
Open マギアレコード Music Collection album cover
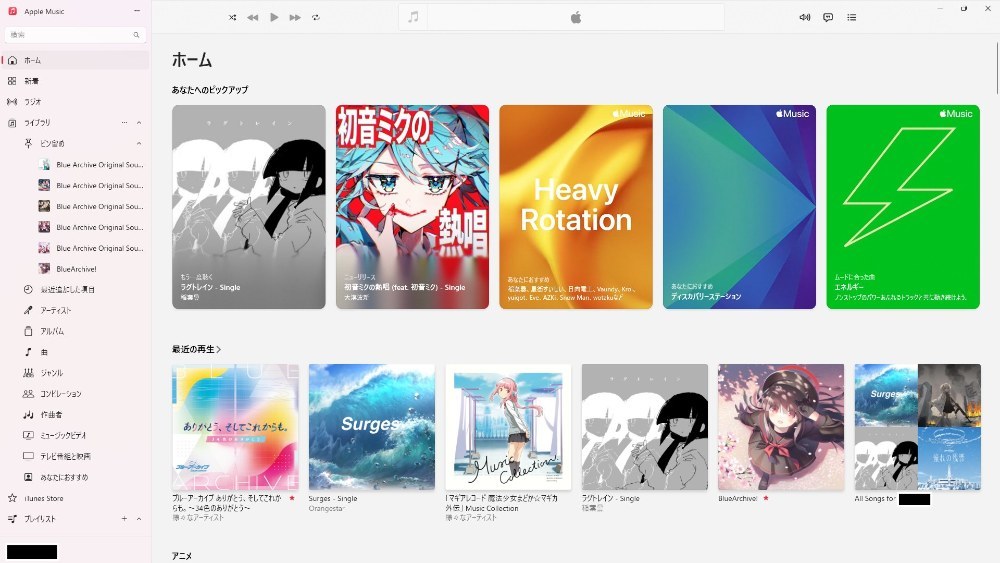[508, 427]
